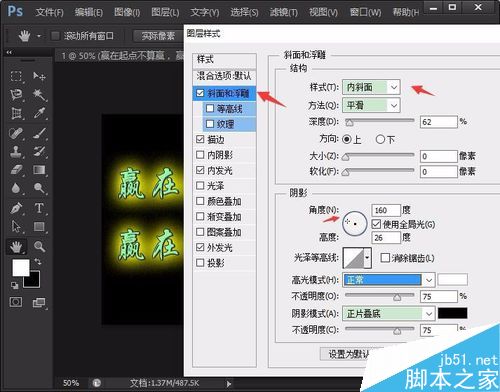Toggle 使用全局光 checkbox
This screenshot has width=500, height=392.
pos(376,224)
